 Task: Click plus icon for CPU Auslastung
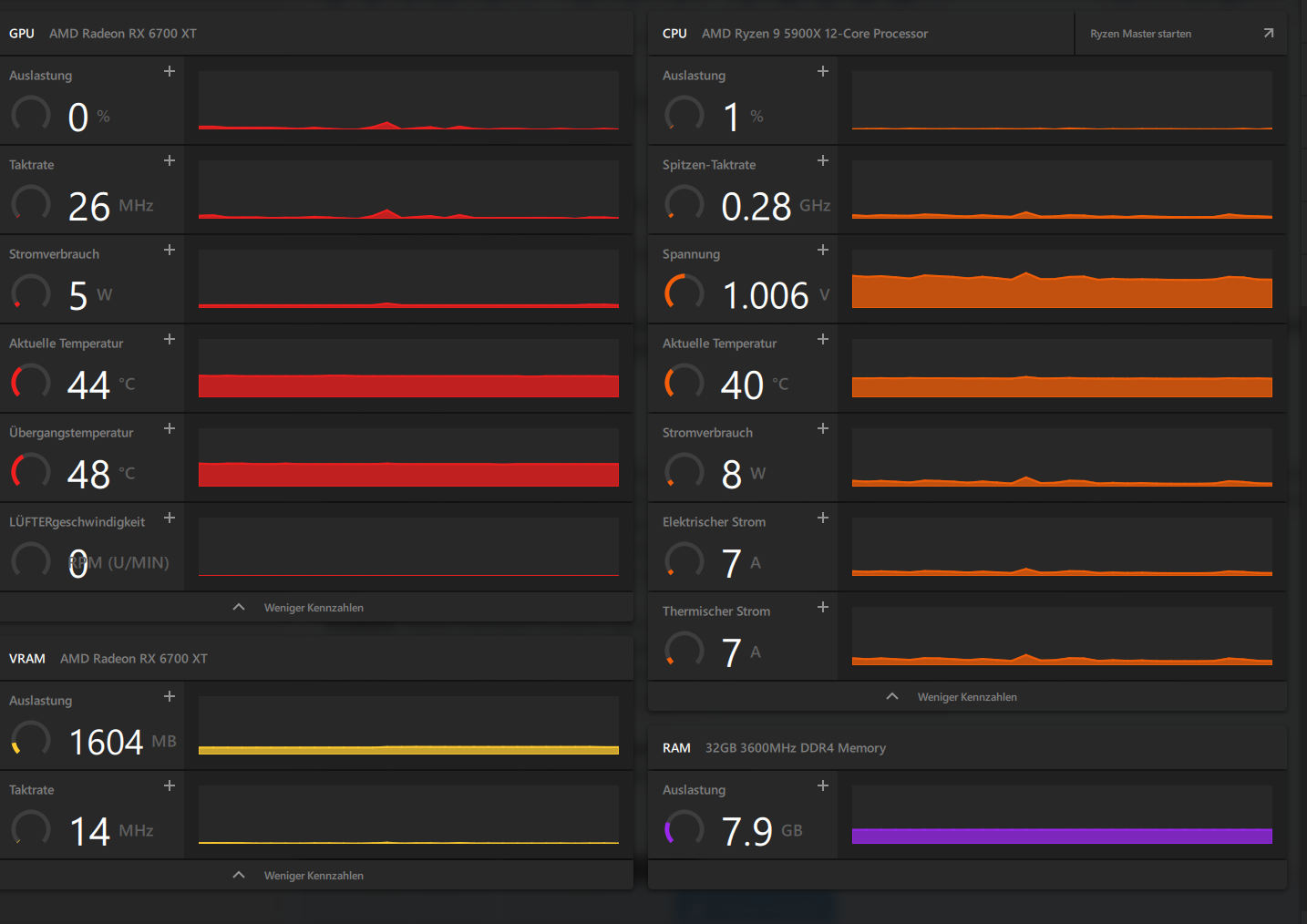tap(823, 71)
